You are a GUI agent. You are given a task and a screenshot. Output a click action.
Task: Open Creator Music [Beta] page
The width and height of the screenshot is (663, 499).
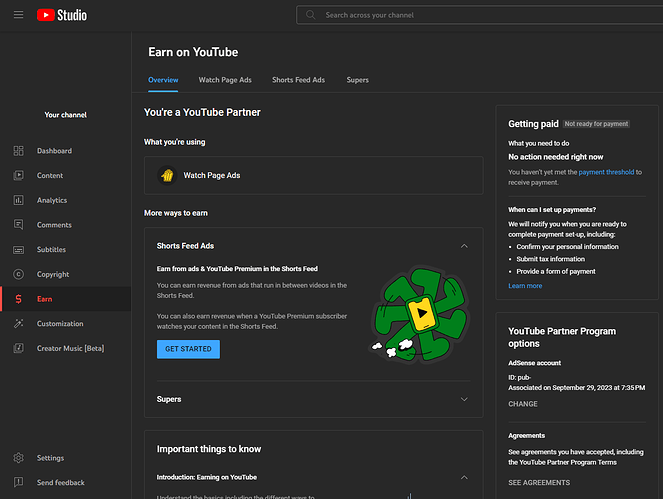pyautogui.click(x=66, y=348)
